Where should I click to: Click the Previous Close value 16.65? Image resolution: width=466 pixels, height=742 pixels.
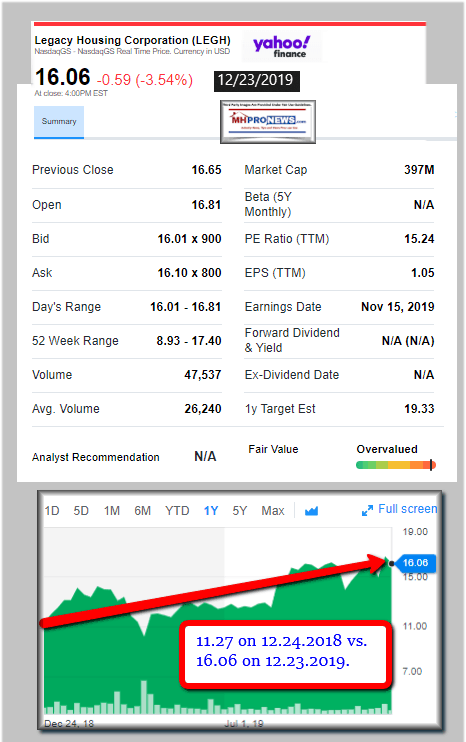[x=206, y=170]
